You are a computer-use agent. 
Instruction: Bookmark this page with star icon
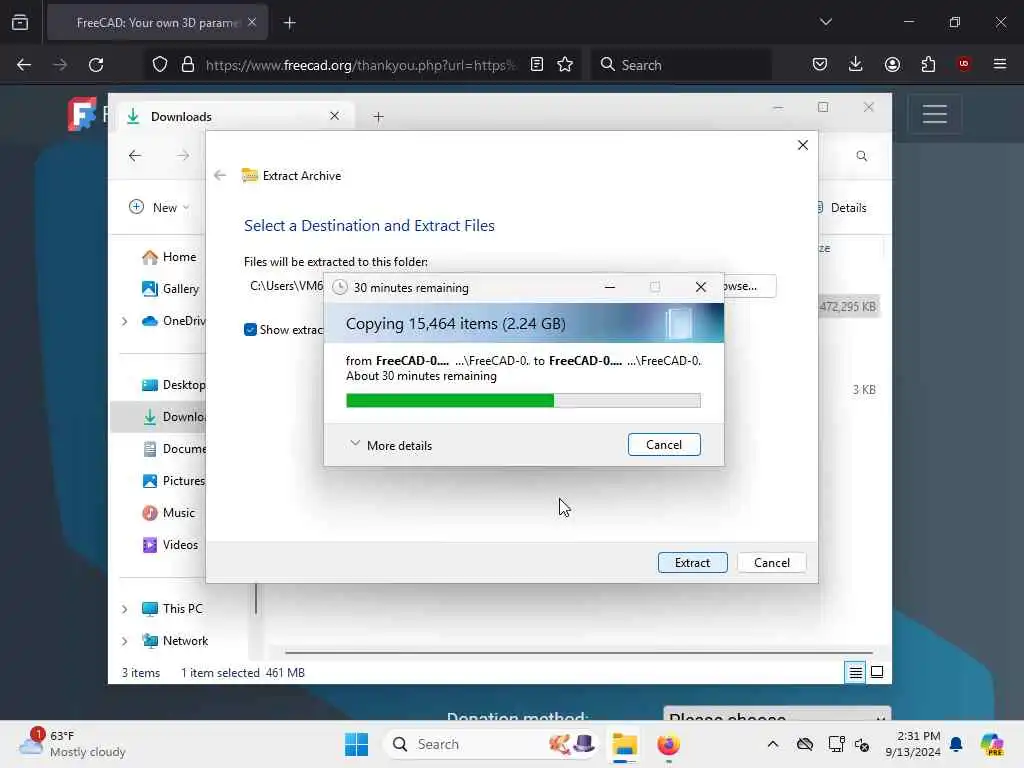coord(565,64)
